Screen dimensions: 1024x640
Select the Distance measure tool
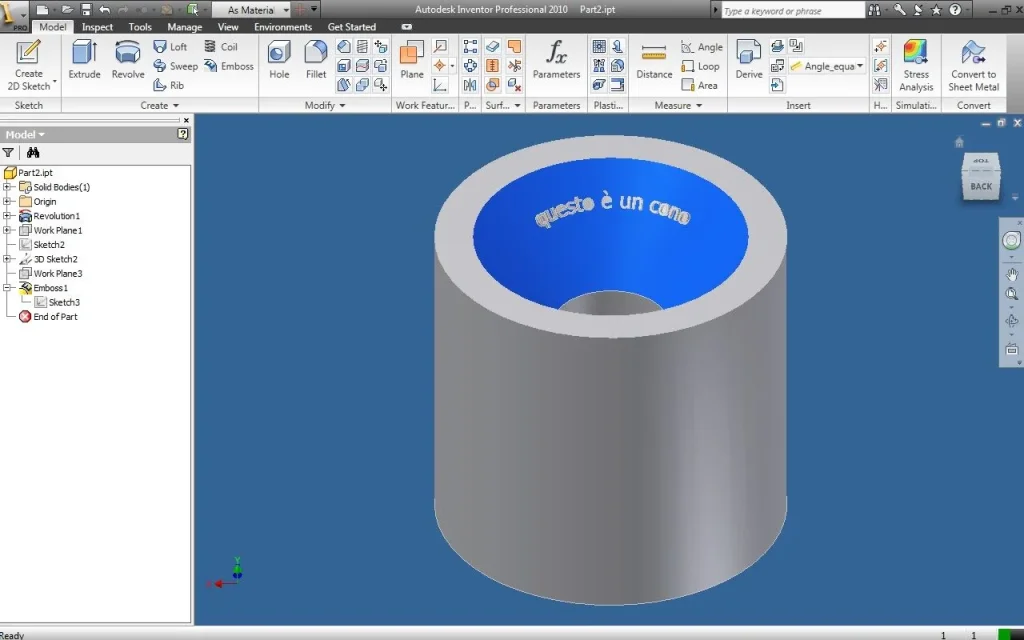pos(654,60)
